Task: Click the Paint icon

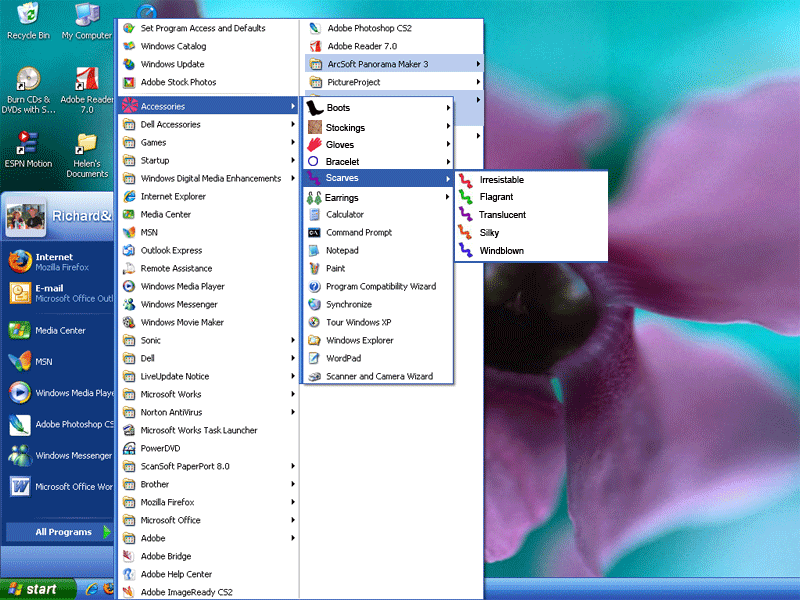Action: 314,268
